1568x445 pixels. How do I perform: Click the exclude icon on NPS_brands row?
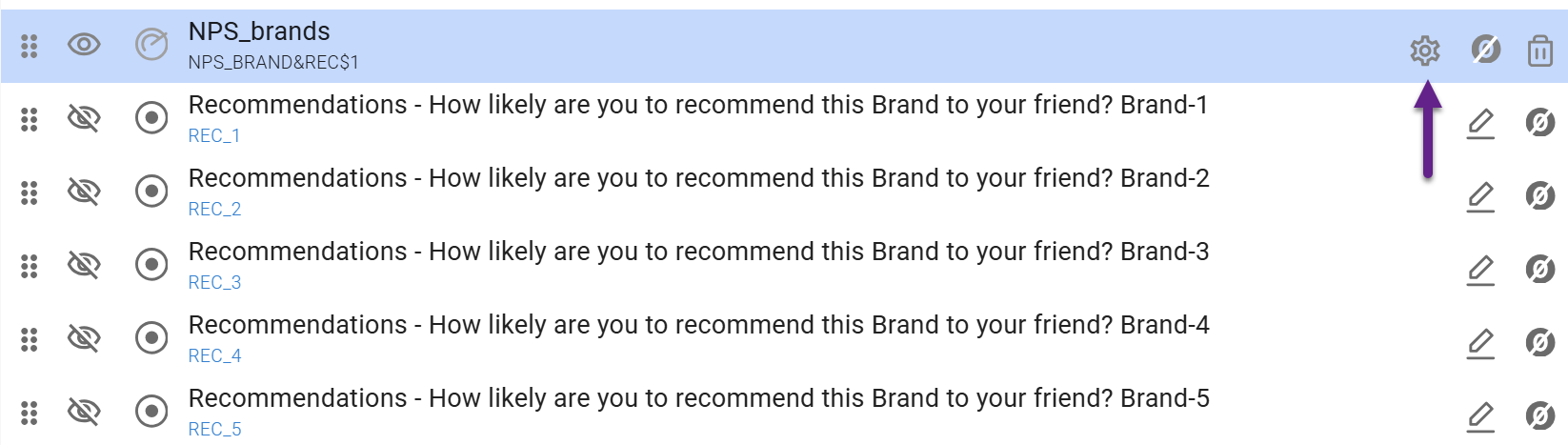tap(1485, 49)
